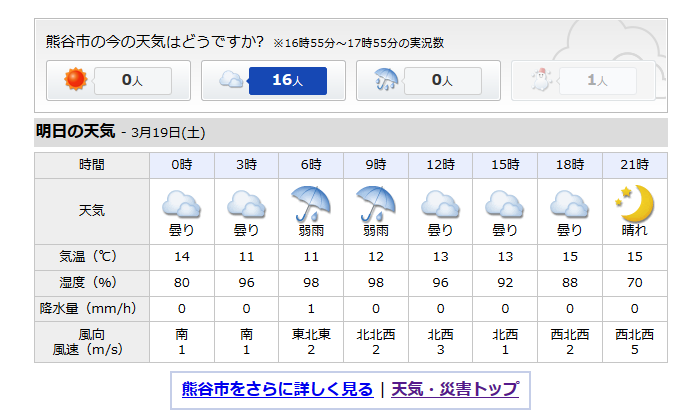Select the 1人 snow report button
The height and width of the screenshot is (420, 700).
pos(597,80)
